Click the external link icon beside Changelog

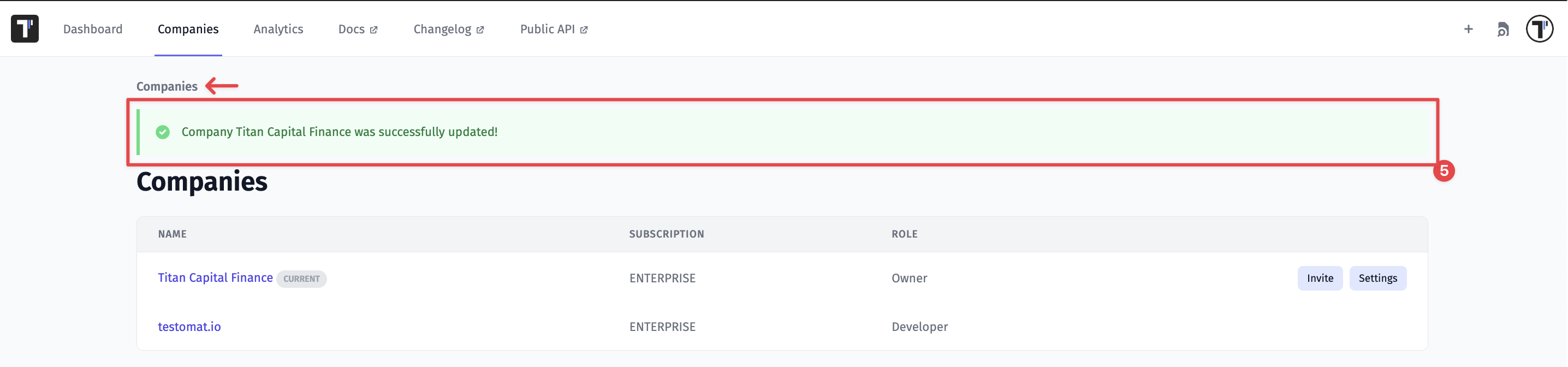pyautogui.click(x=480, y=30)
